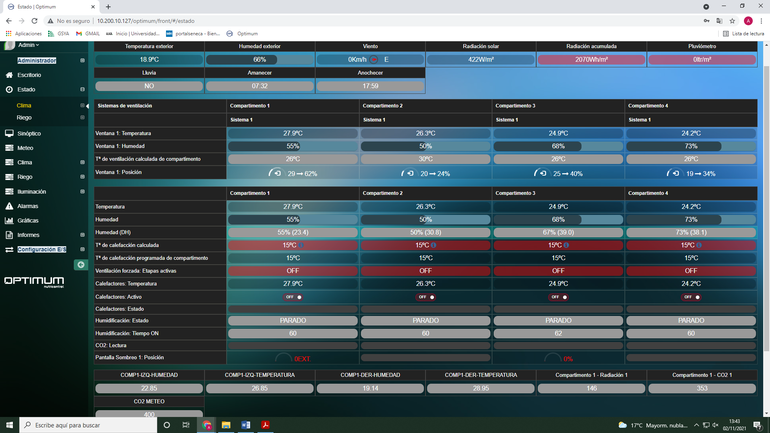The width and height of the screenshot is (770, 433).
Task: Open the Gráficas menu item
Action: [28, 220]
